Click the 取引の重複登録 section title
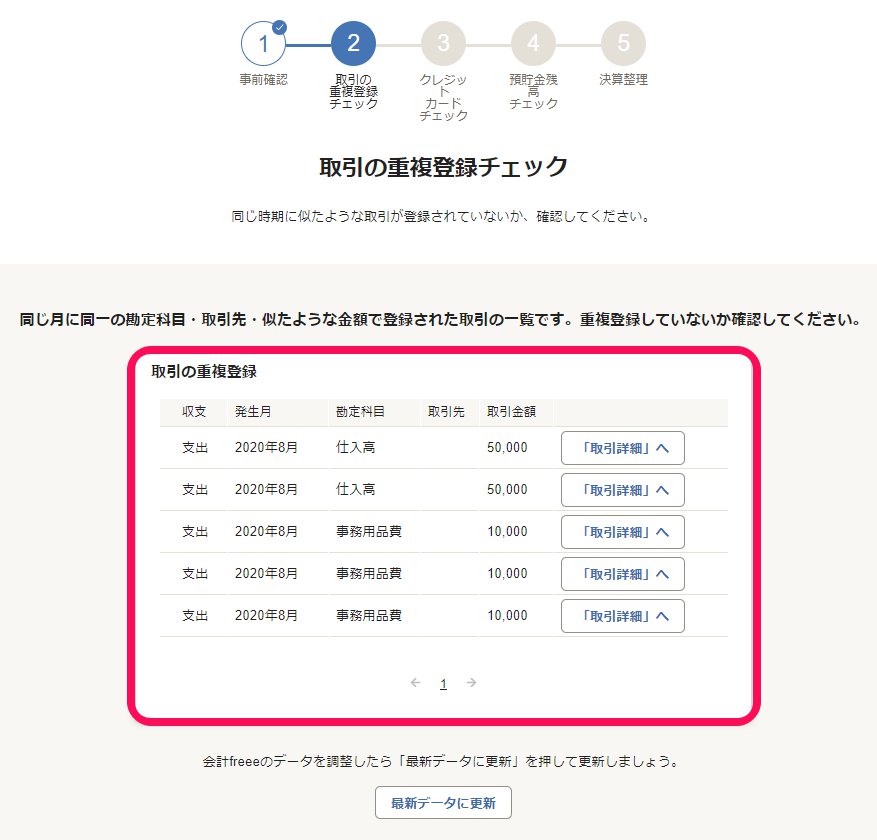 204,371
